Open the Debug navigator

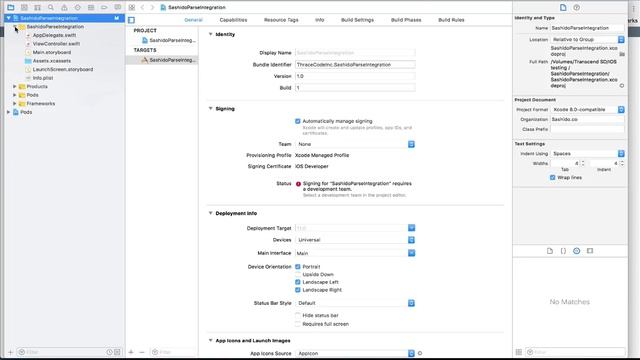(x=91, y=7)
